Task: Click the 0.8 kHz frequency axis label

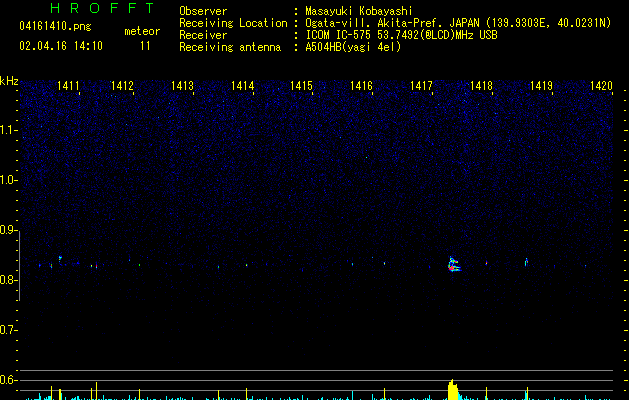Action: (8, 280)
